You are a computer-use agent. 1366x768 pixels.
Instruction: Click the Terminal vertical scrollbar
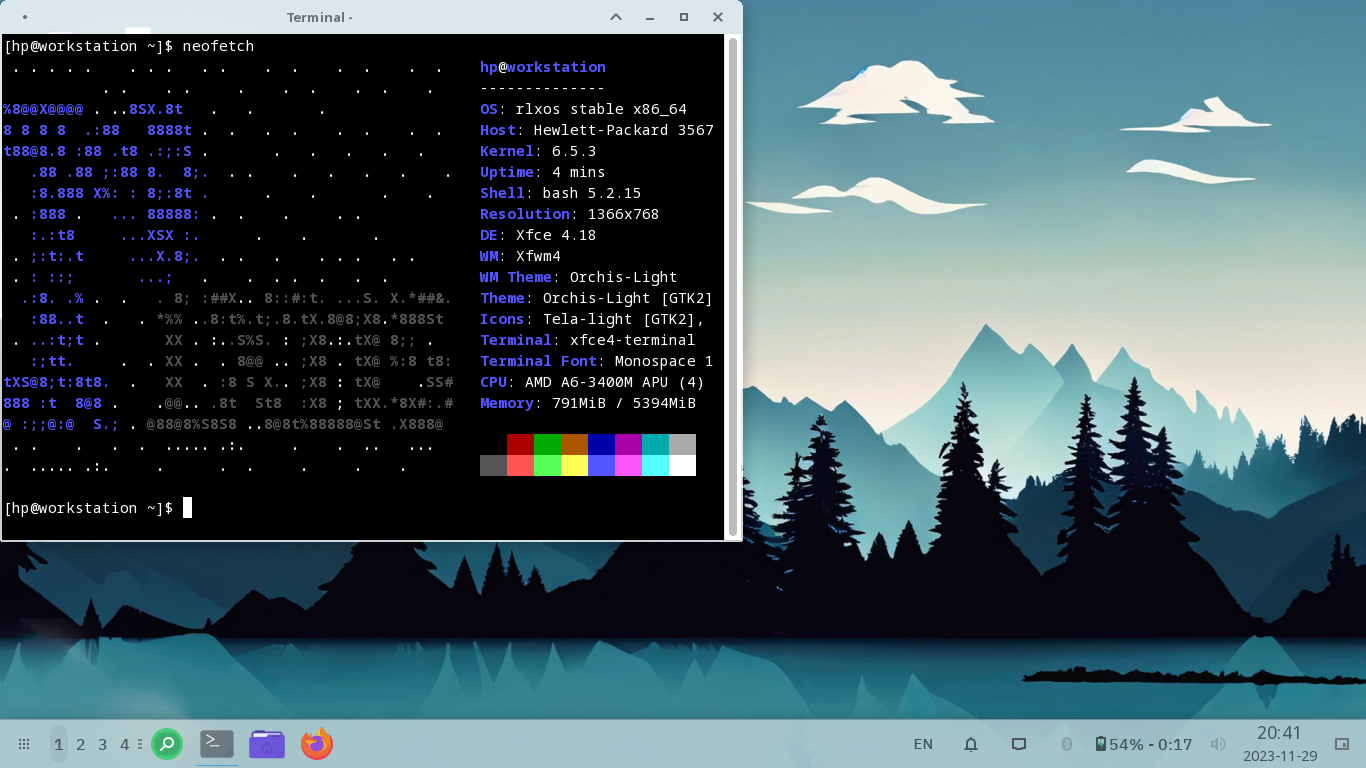coord(733,287)
